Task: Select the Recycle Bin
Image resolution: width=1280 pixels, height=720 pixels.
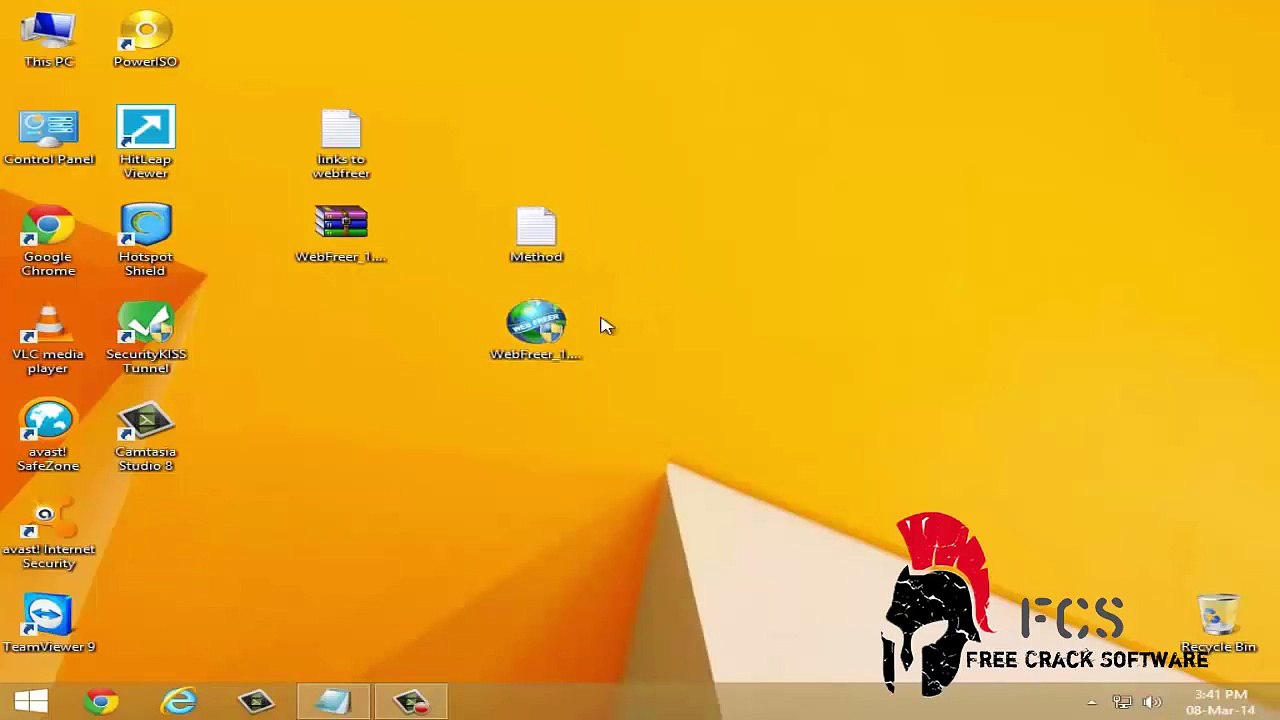Action: click(1218, 624)
